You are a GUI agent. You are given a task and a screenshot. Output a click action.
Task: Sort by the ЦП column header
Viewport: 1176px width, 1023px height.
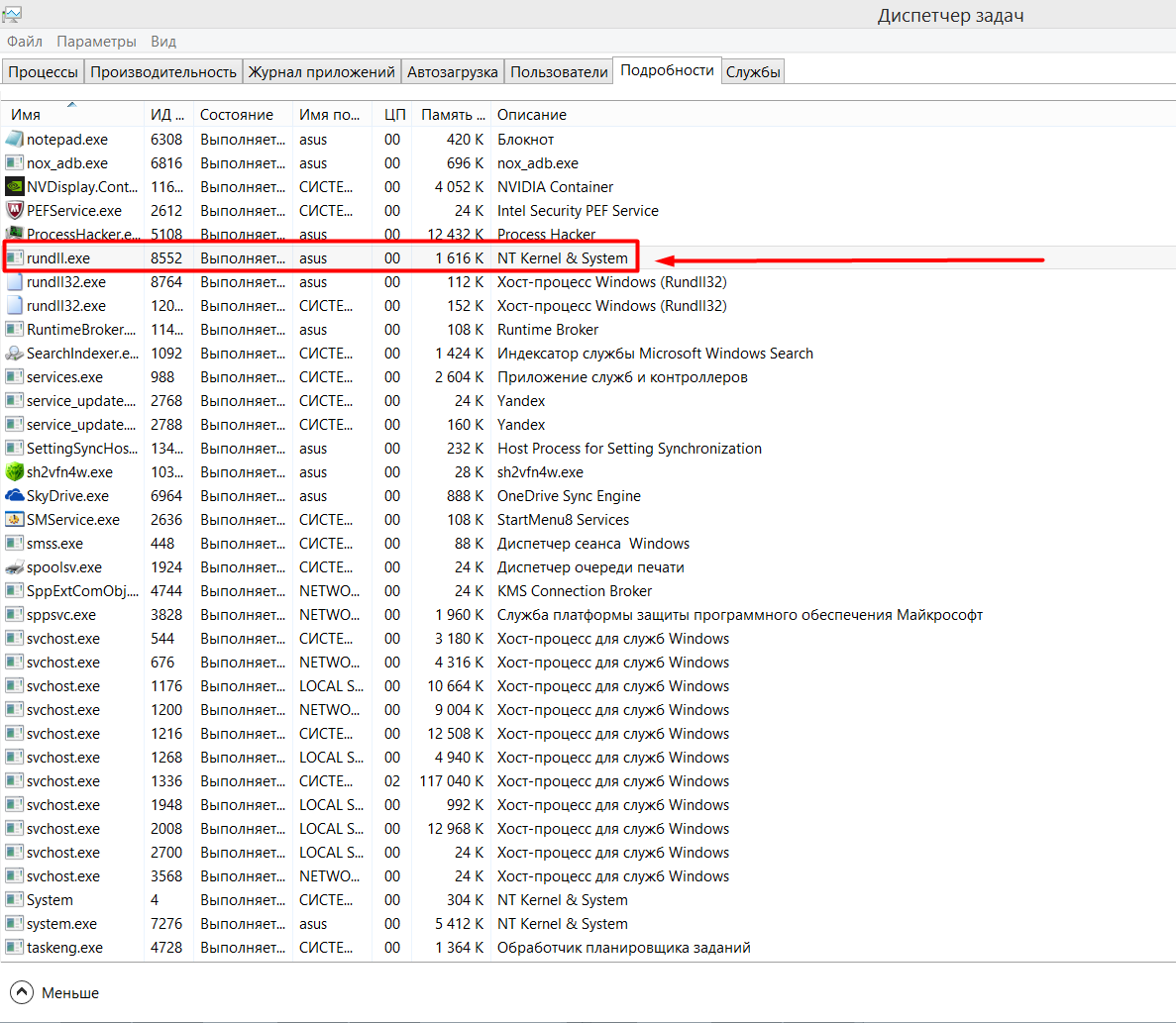(x=392, y=114)
